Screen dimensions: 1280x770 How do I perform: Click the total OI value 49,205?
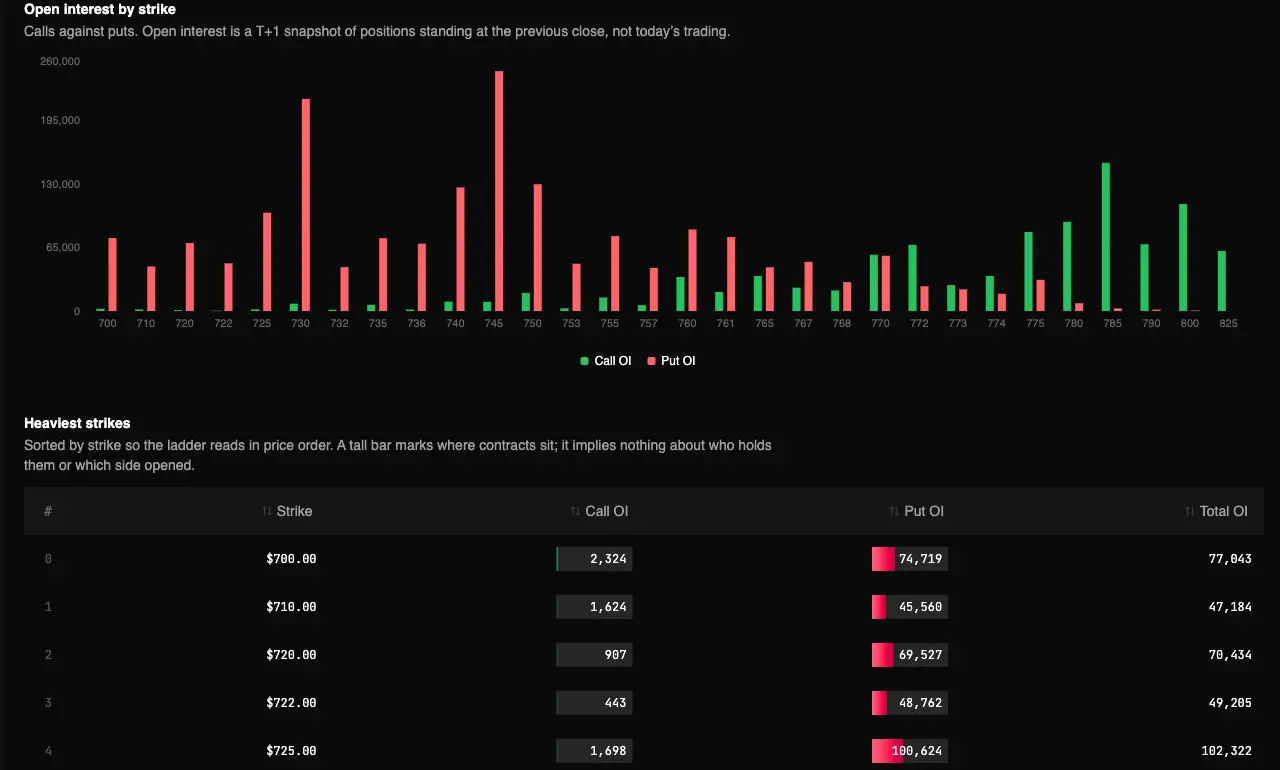pyautogui.click(x=1230, y=703)
